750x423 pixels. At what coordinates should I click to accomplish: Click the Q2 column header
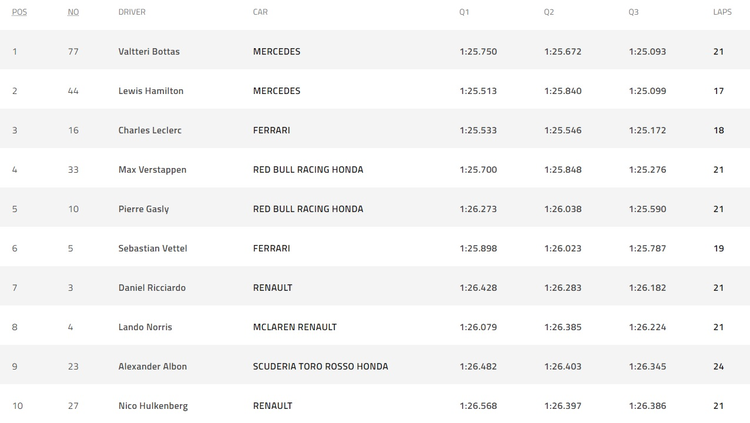tap(549, 12)
